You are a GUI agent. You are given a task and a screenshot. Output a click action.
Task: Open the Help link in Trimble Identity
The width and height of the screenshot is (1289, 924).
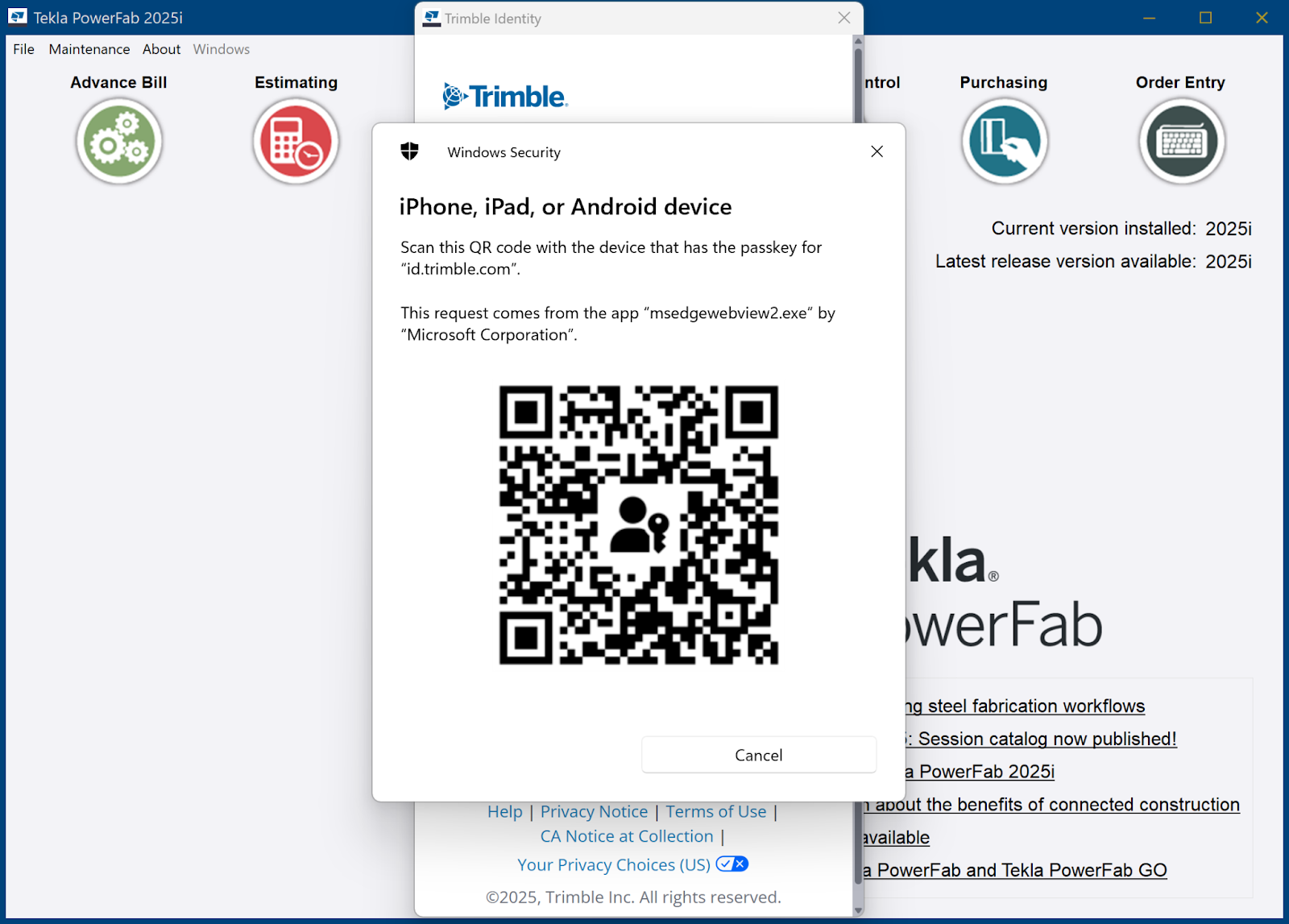point(505,812)
